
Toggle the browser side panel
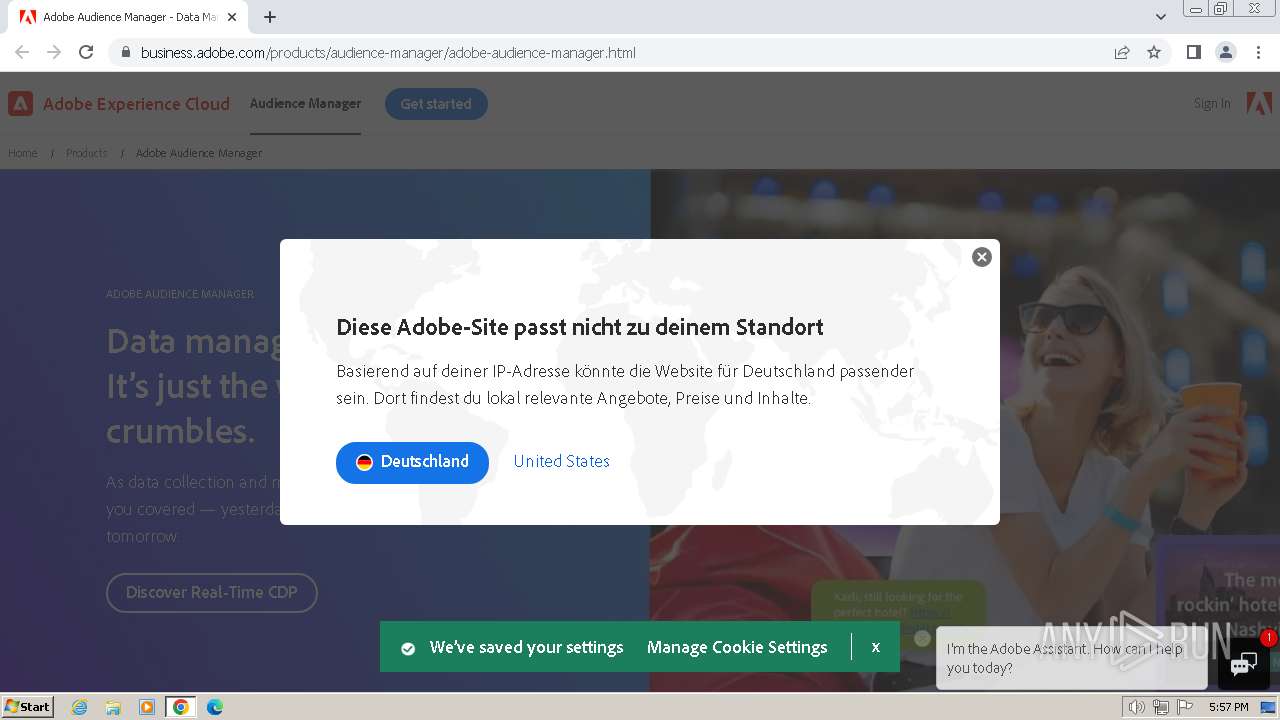tap(1193, 52)
